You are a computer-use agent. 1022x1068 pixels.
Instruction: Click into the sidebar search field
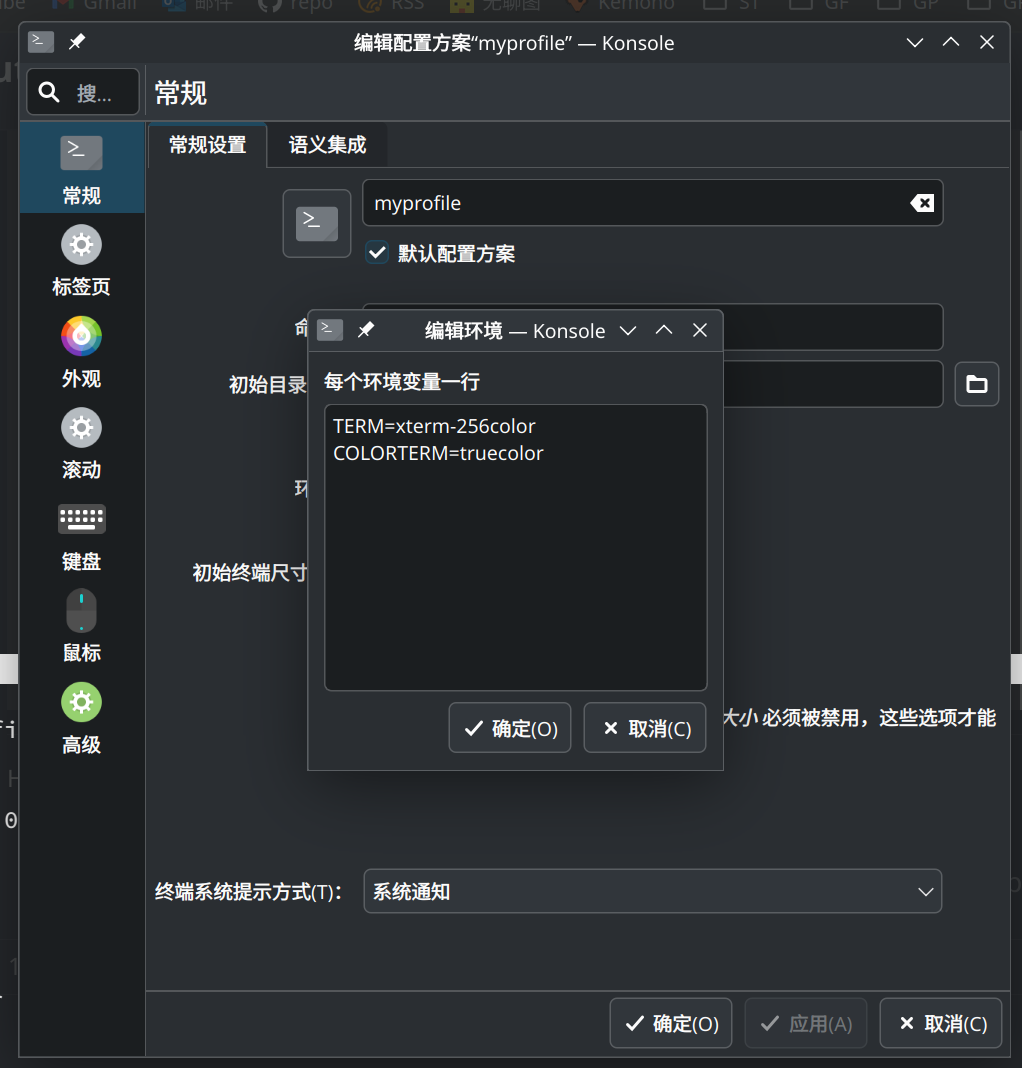(83, 92)
